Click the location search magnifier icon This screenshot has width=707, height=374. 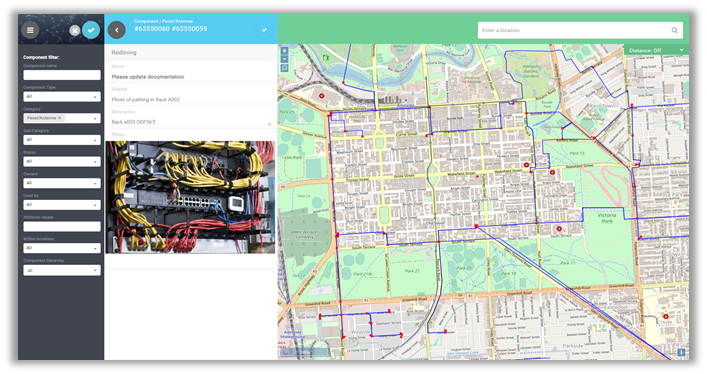click(675, 30)
